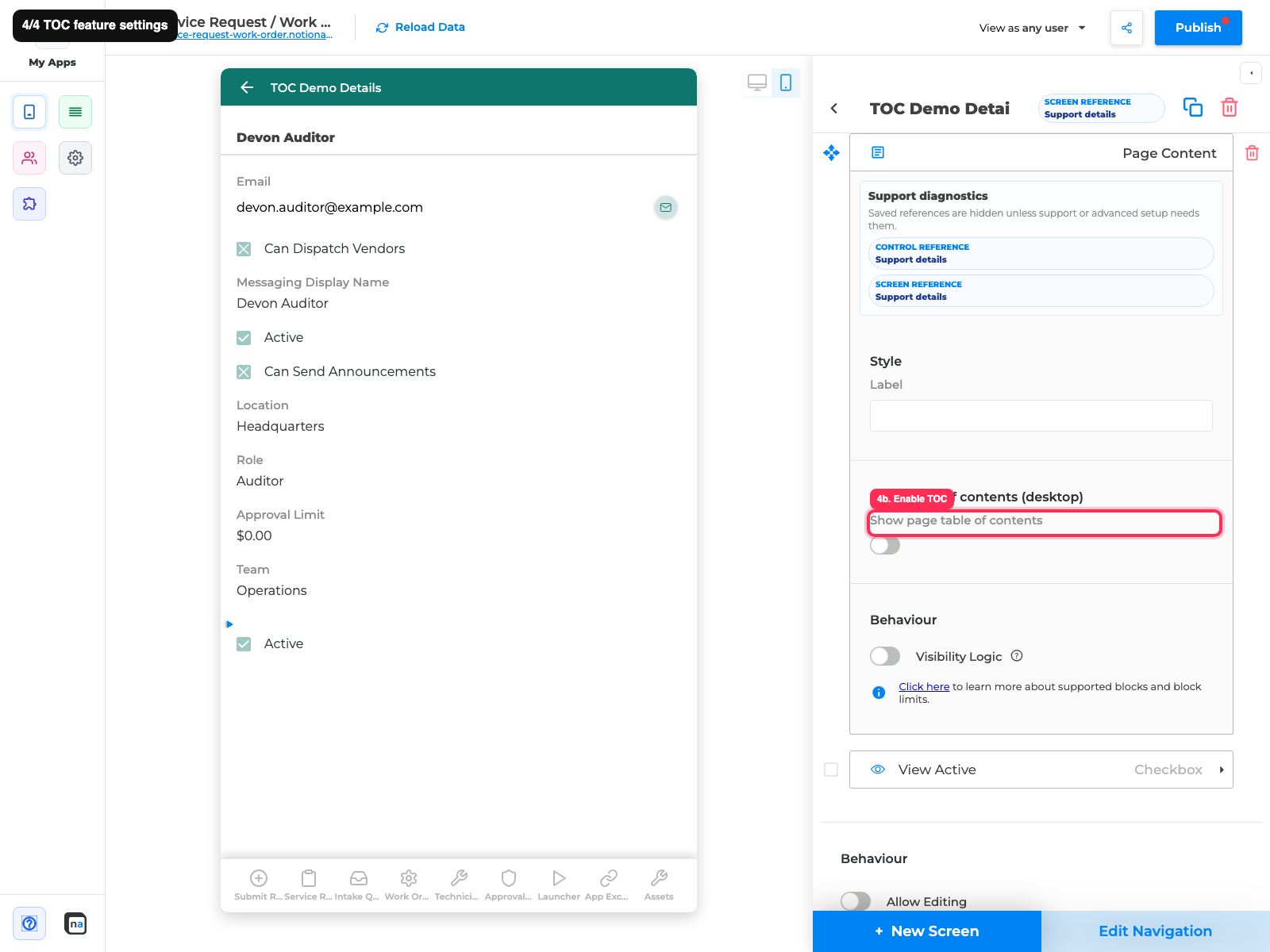The image size is (1270, 952).
Task: Click the 'na' account icon
Action: tap(75, 923)
